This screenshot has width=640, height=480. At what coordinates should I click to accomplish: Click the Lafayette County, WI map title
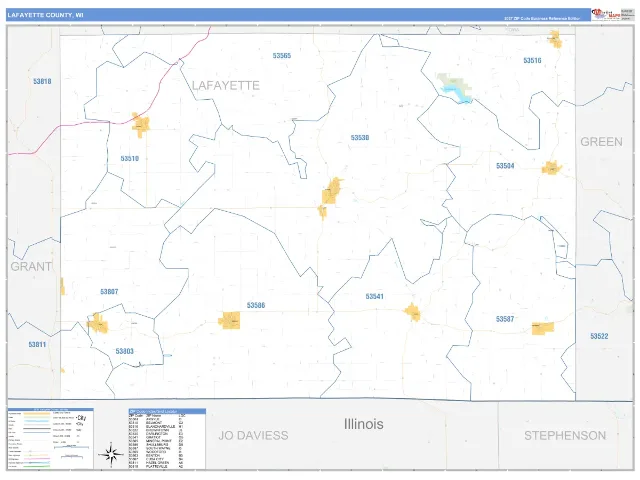(45, 15)
